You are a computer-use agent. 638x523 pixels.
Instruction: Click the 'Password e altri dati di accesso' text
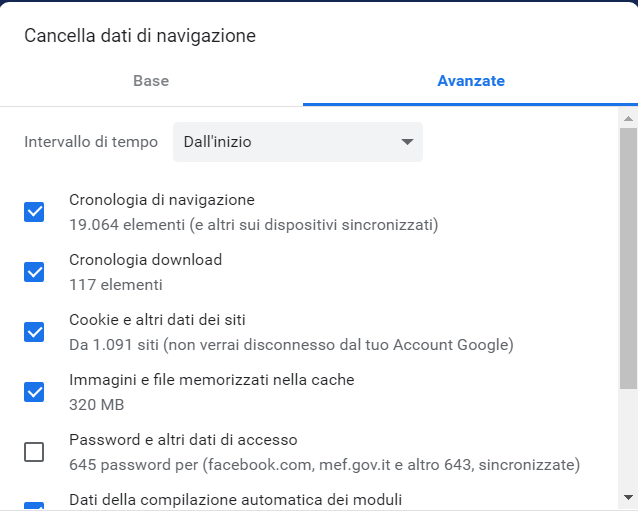(183, 440)
